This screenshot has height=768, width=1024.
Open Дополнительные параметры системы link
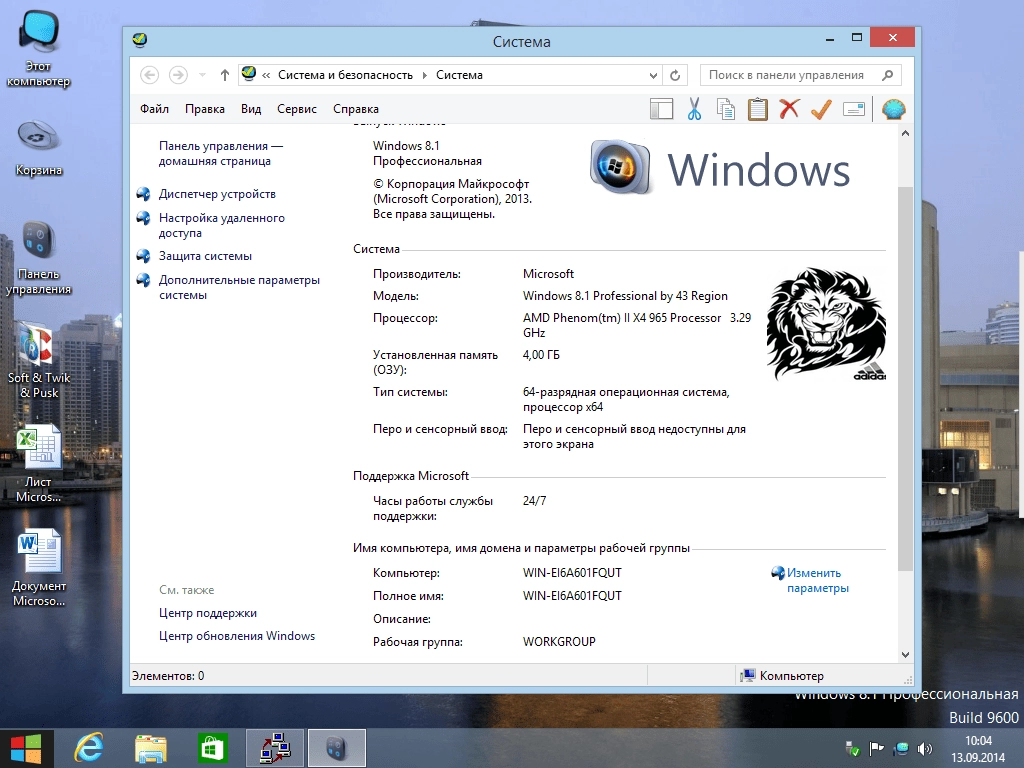click(x=239, y=287)
